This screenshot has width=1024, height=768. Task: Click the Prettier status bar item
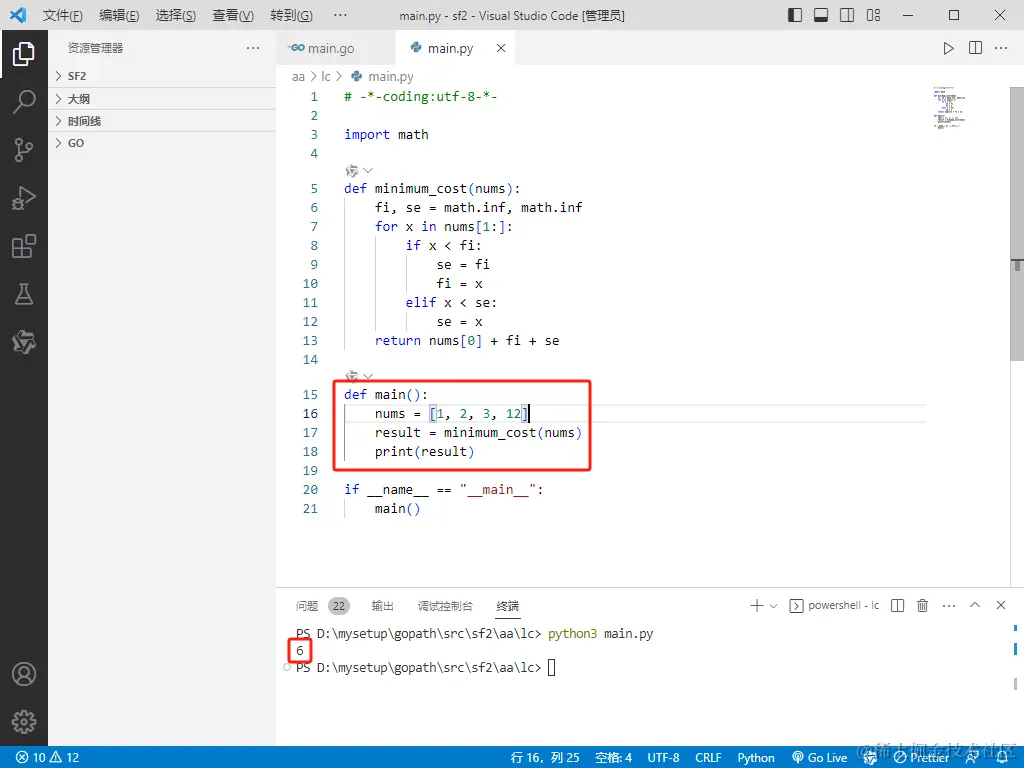coord(921,758)
